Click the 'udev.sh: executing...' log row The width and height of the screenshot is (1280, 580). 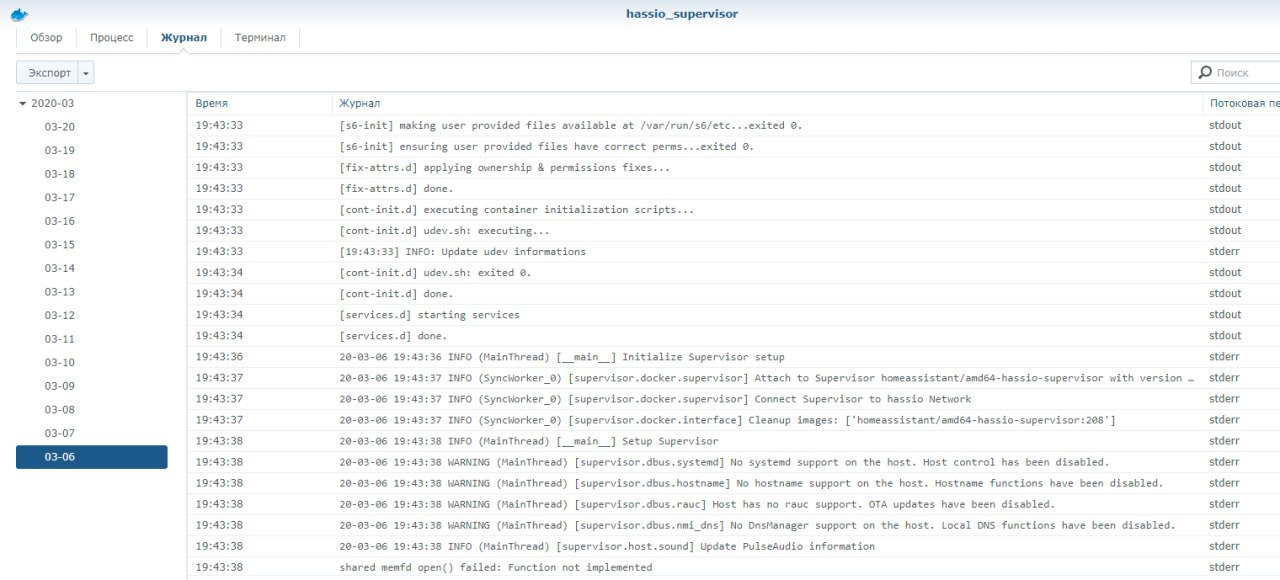coord(734,230)
